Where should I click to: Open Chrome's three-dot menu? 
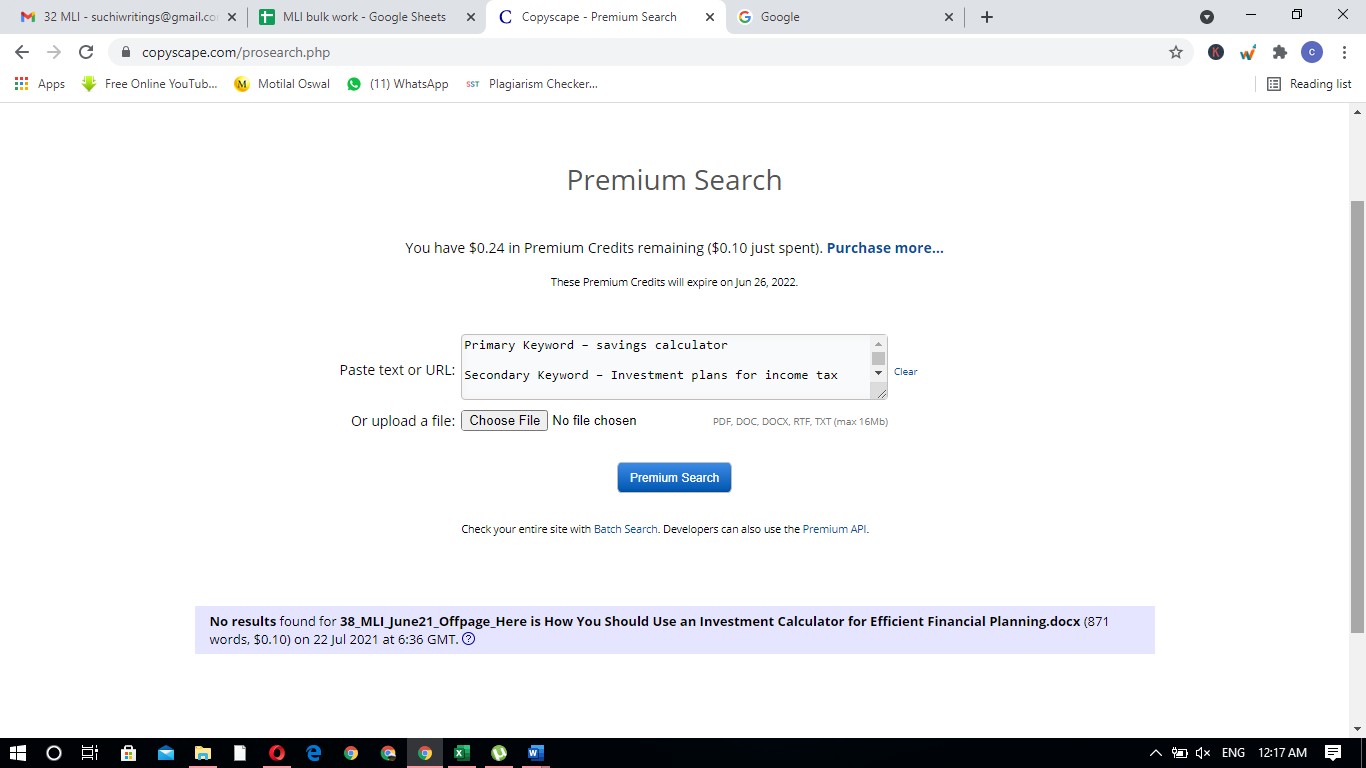point(1345,52)
